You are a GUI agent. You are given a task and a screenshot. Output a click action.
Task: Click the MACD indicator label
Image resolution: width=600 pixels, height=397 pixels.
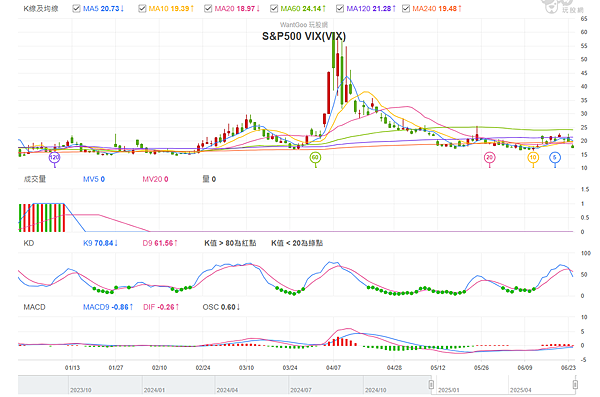tap(34, 307)
